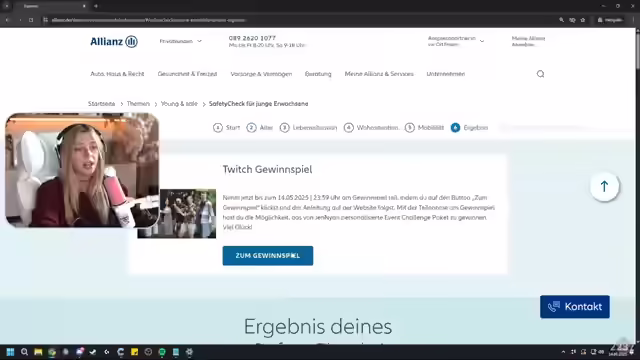Open the Auto, Haus & Recht menu
Viewport: 640px width, 360px height.
(x=117, y=74)
